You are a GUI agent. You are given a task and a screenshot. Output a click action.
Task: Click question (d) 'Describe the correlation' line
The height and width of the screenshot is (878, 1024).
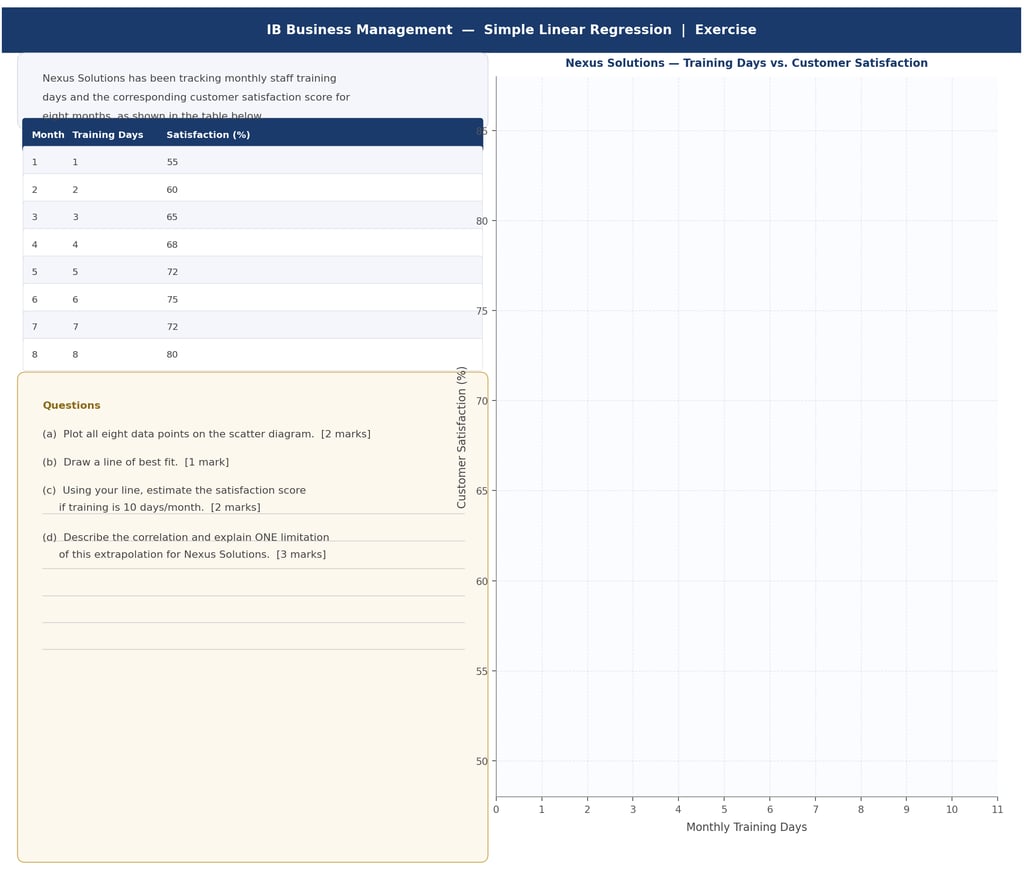(x=186, y=537)
